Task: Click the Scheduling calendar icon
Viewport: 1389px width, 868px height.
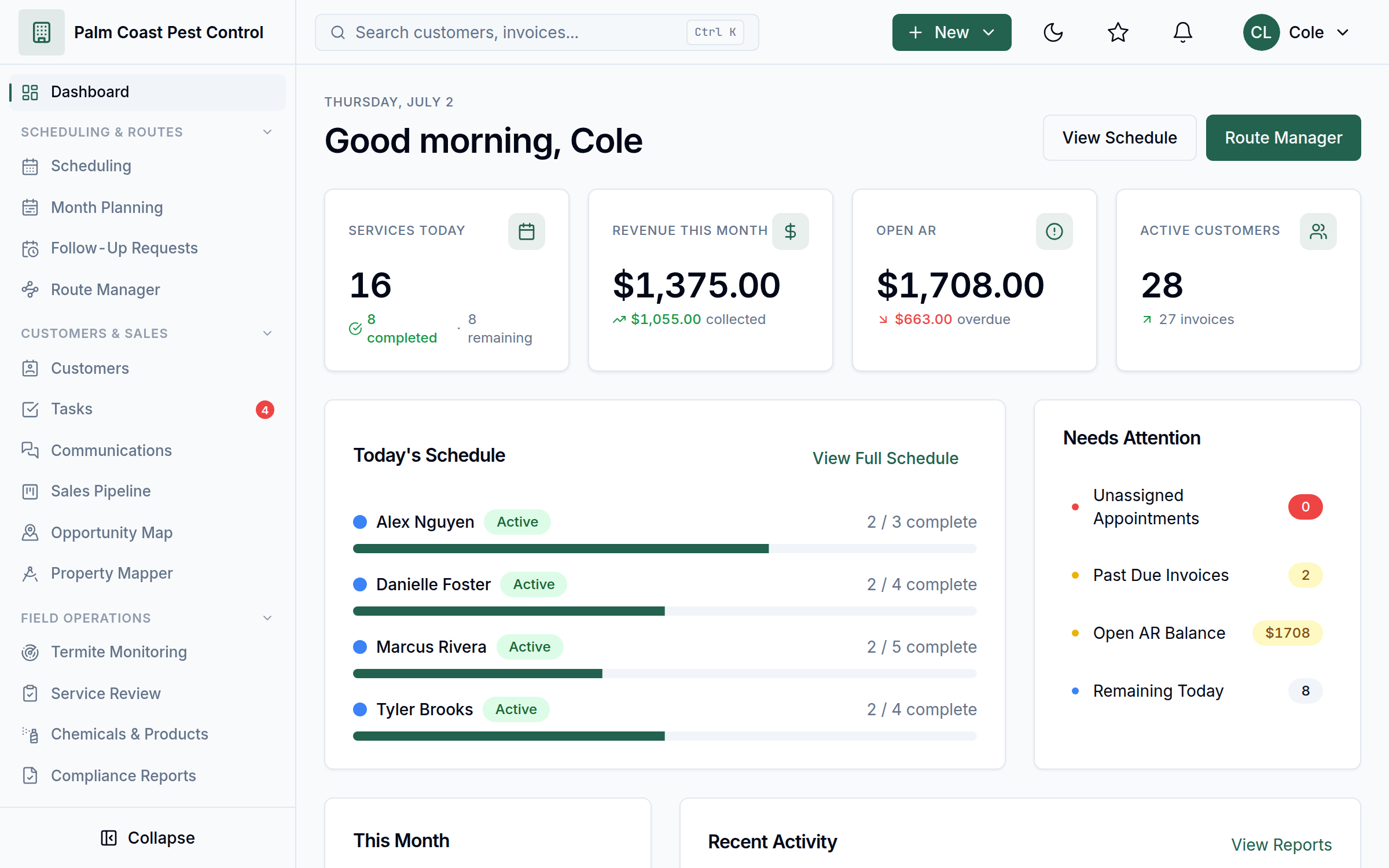Action: pyautogui.click(x=30, y=167)
